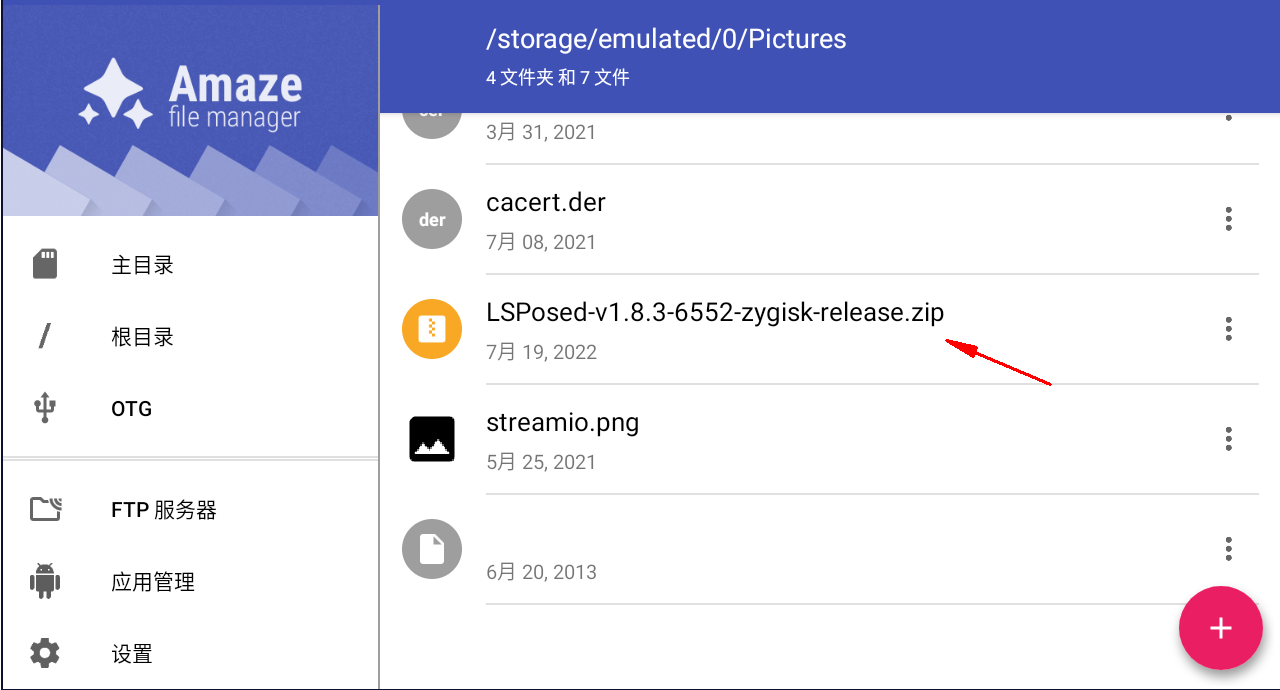Viewport: 1280px width, 690px height.
Task: Click the gray der icon for cacert.der
Action: (432, 219)
